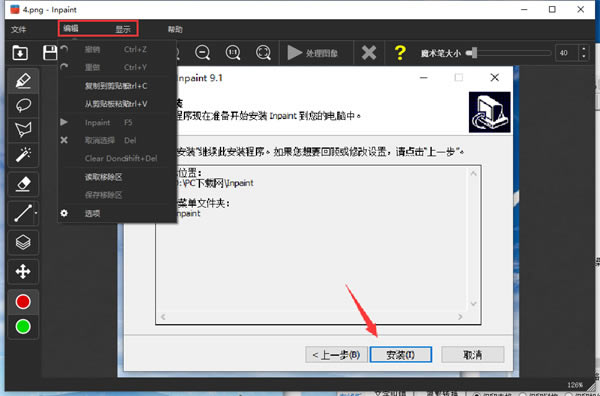Adjust the 魔术笔大小 size slider
The image size is (600, 396).
[x=509, y=53]
